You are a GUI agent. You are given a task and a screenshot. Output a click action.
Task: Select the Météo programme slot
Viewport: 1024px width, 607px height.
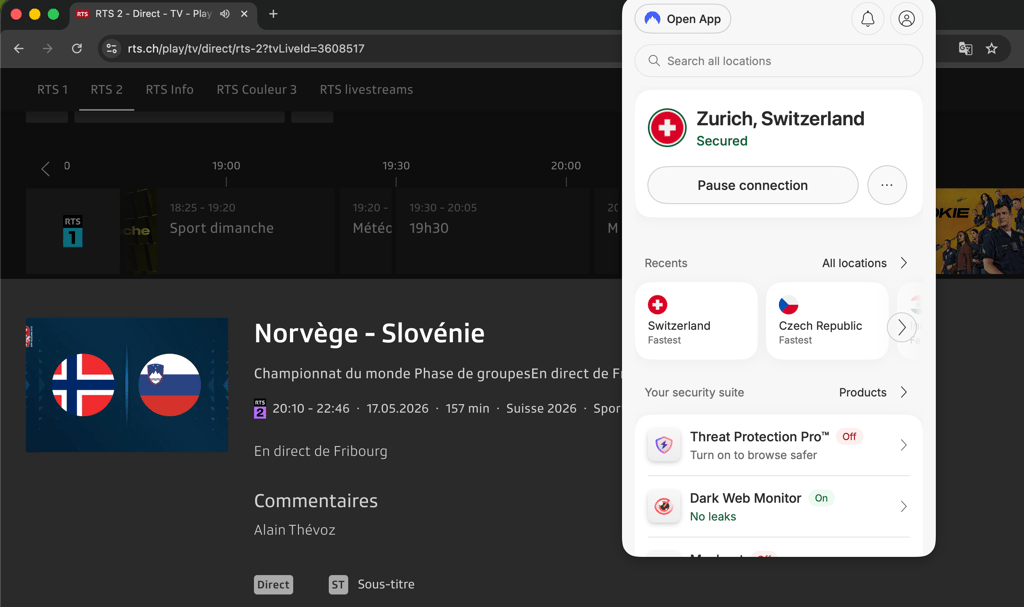tap(366, 231)
